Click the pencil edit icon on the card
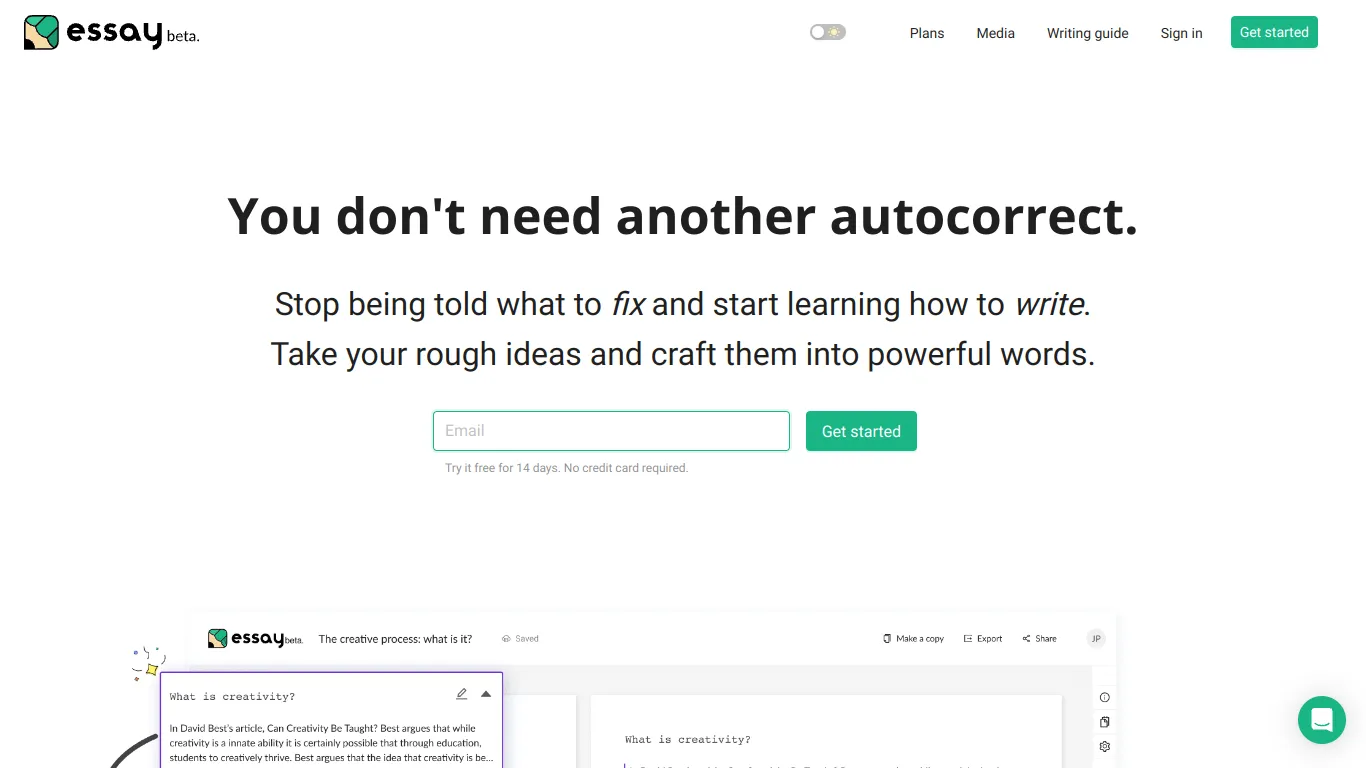The image size is (1366, 768). [462, 693]
